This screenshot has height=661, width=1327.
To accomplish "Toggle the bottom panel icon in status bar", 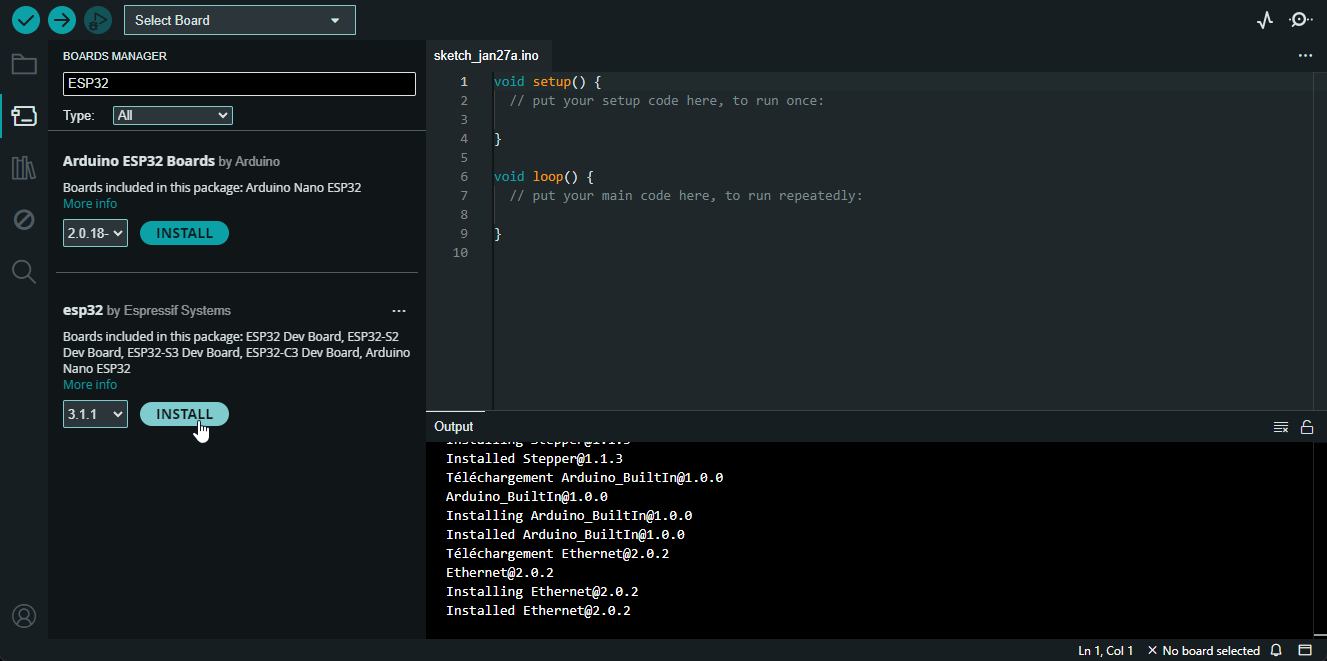I will tap(1305, 650).
